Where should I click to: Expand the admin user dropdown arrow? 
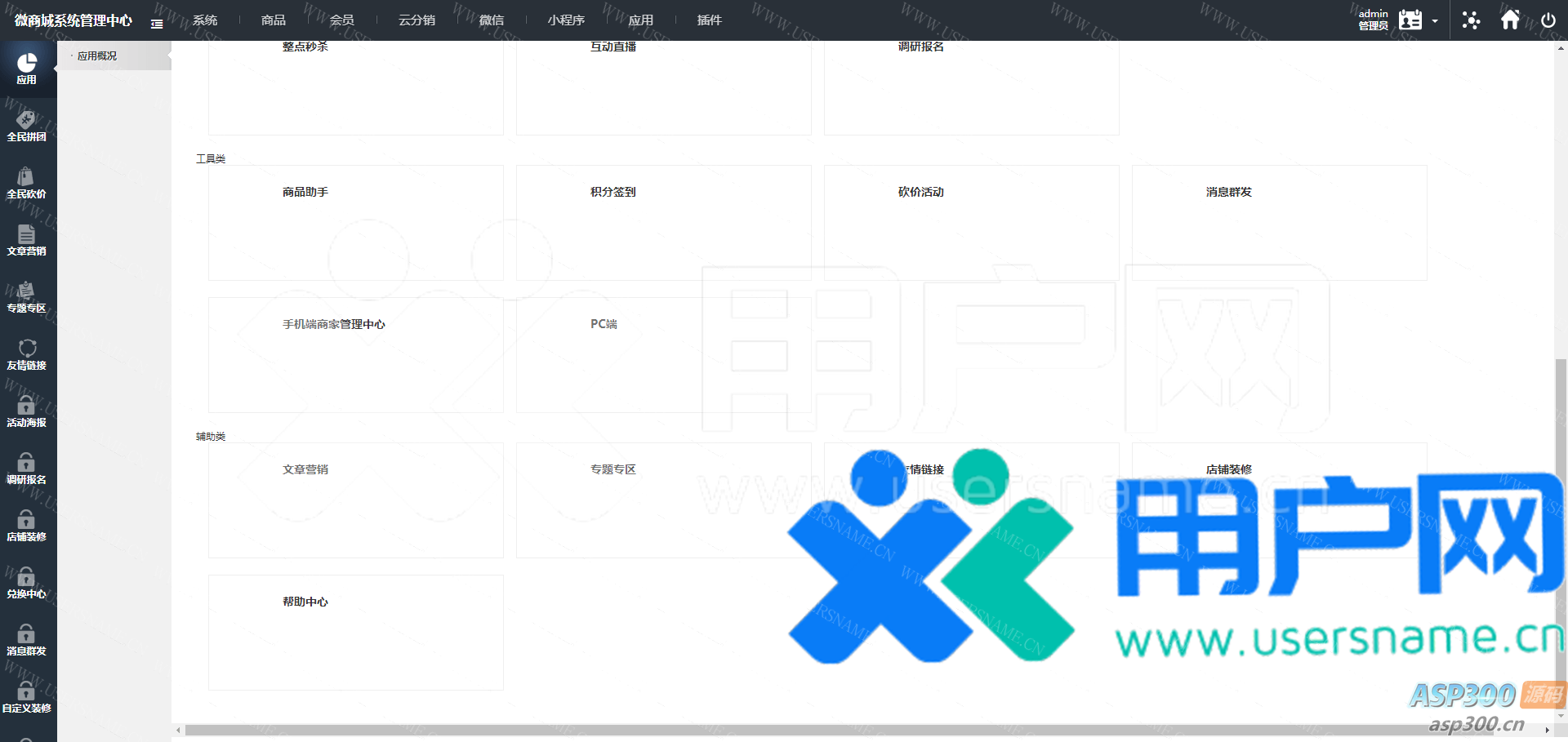(x=1435, y=21)
